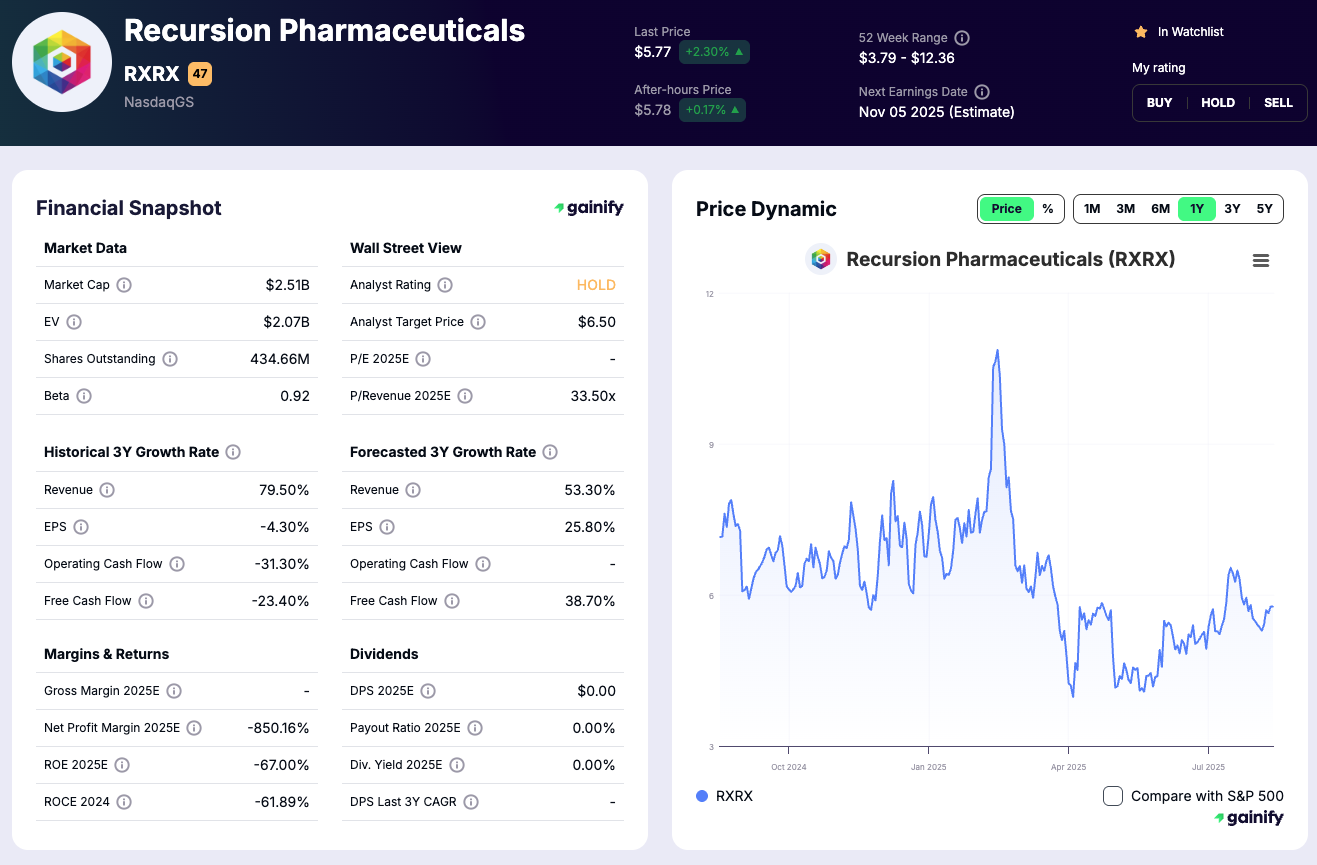Viewport: 1317px width, 865px height.
Task: Click the $2.51B Market Cap value
Action: pyautogui.click(x=288, y=285)
